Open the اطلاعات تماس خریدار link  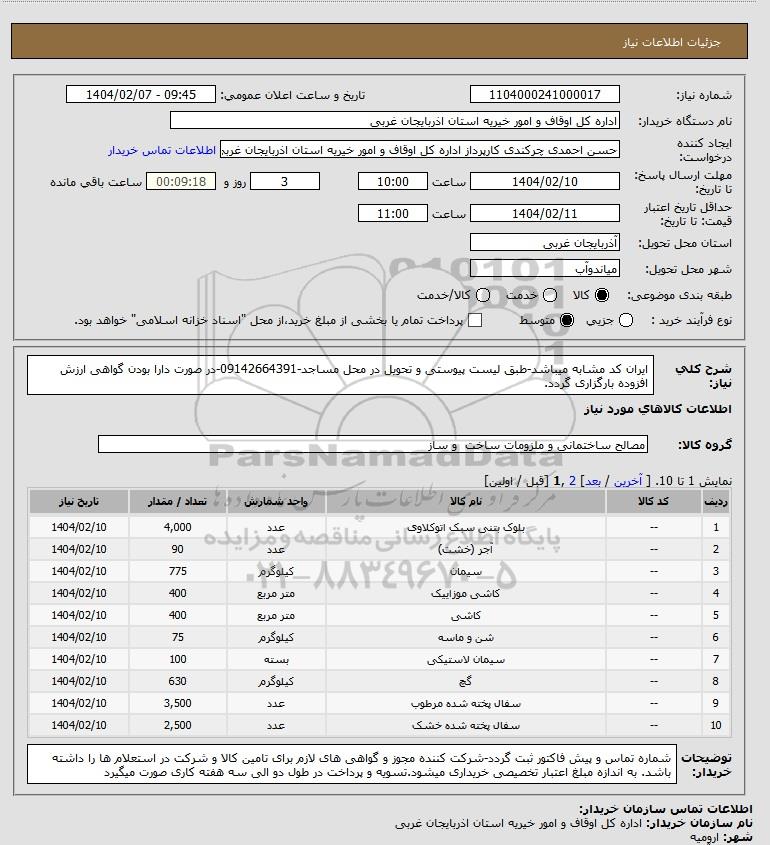[x=162, y=150]
